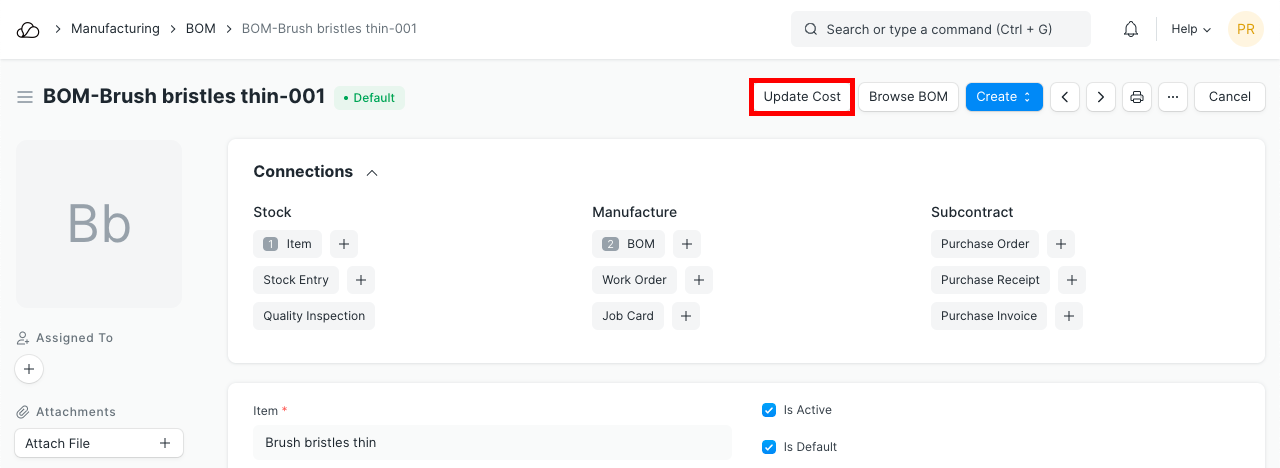Go to BOM breadcrumb
Image resolution: width=1280 pixels, height=468 pixels.
point(201,29)
